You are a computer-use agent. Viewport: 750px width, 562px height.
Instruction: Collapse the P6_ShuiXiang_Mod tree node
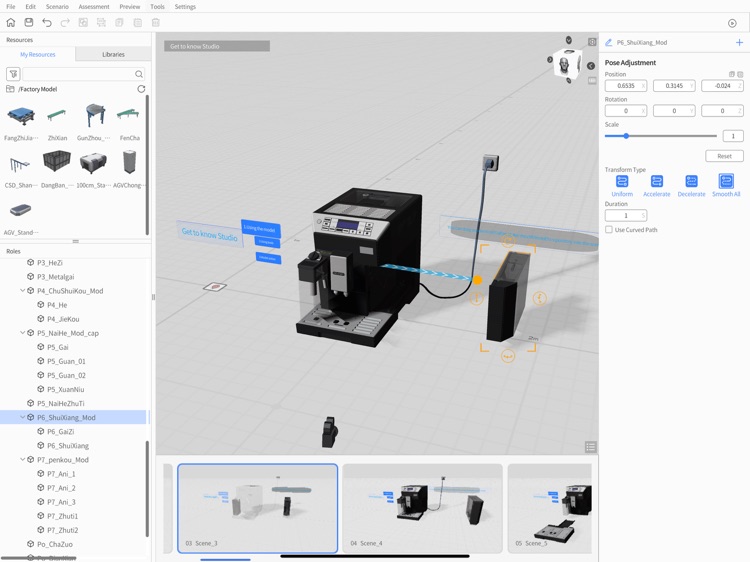(23, 418)
